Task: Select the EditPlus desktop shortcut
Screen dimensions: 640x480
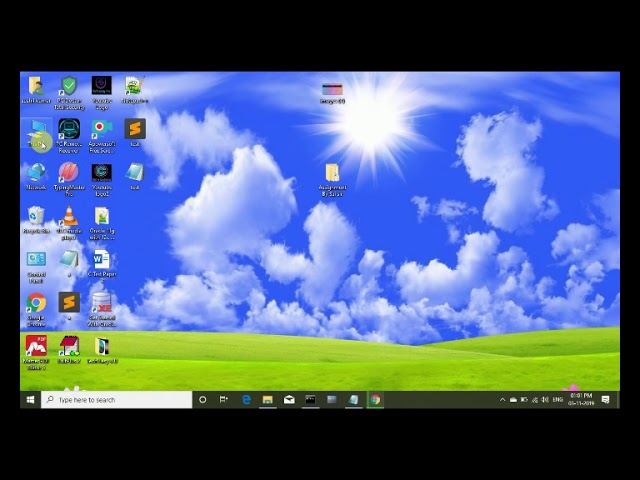Action: tap(69, 350)
